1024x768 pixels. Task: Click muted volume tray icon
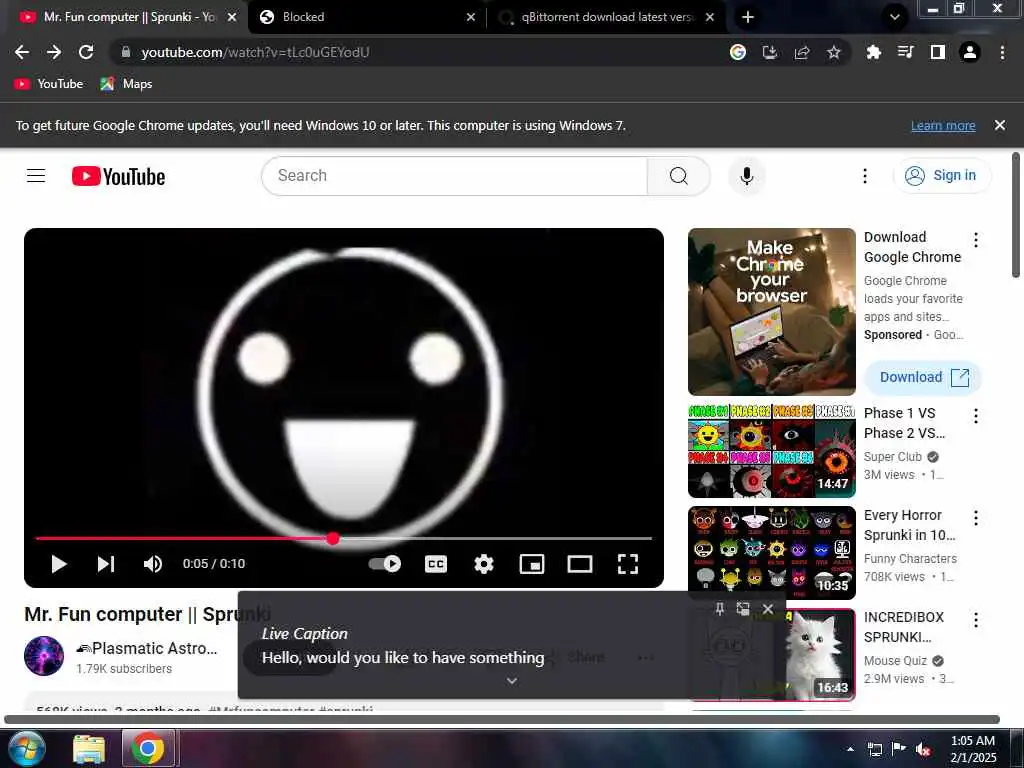point(923,749)
